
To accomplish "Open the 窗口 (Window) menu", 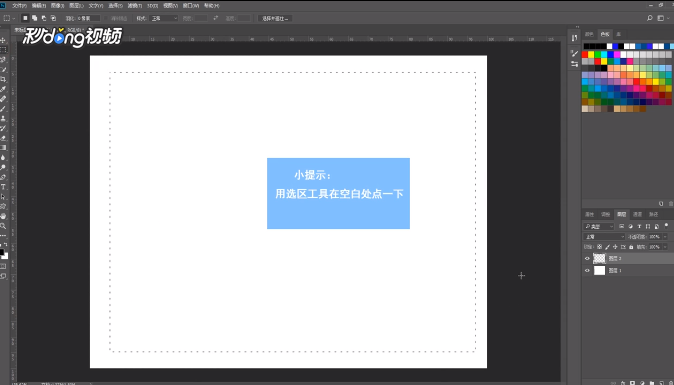I will click(190, 6).
